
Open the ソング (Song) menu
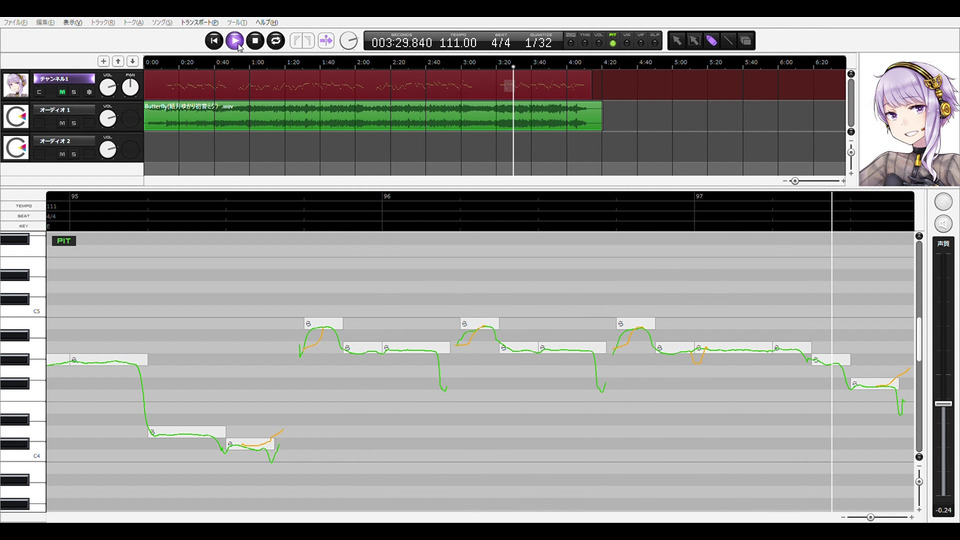click(162, 23)
